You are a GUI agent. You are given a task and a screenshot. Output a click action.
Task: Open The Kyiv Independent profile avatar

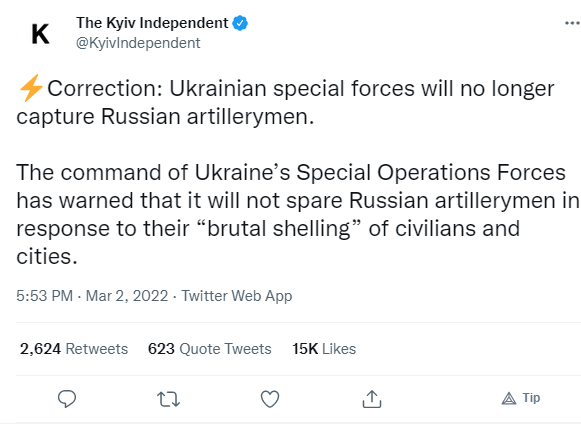tap(40, 34)
